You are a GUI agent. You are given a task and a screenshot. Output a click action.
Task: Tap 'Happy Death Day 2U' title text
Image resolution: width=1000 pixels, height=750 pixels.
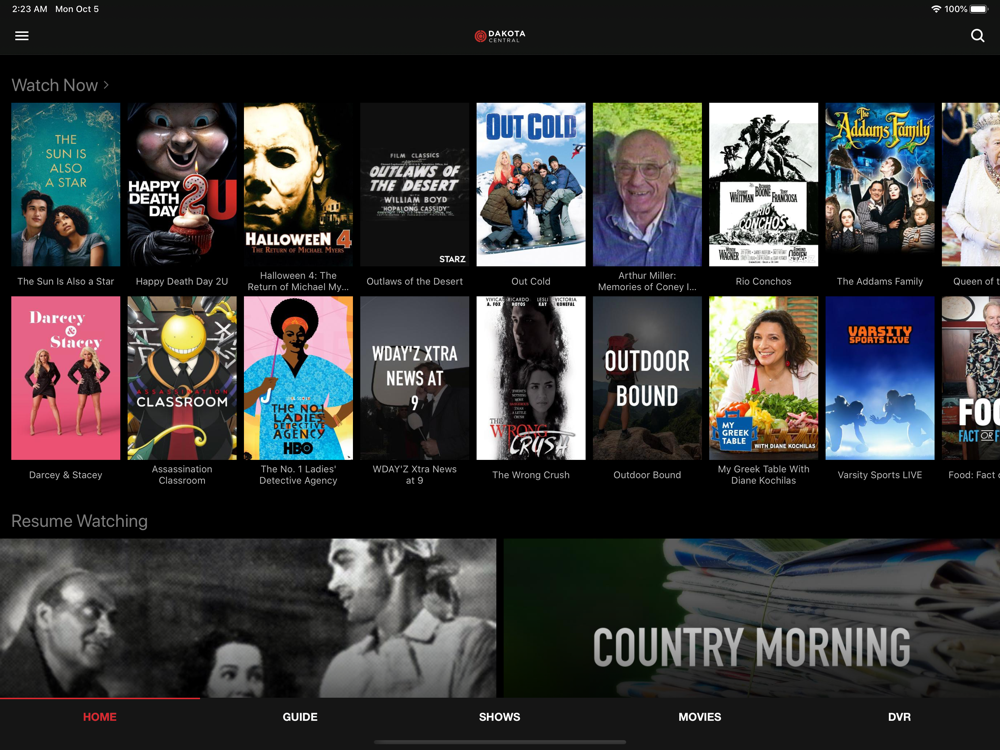coord(182,281)
